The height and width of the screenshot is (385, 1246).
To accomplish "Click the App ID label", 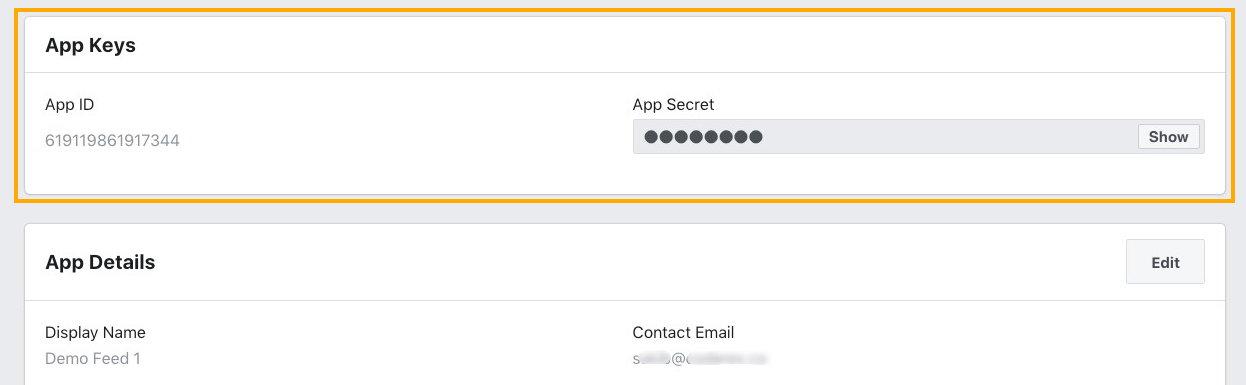I will 70,104.
